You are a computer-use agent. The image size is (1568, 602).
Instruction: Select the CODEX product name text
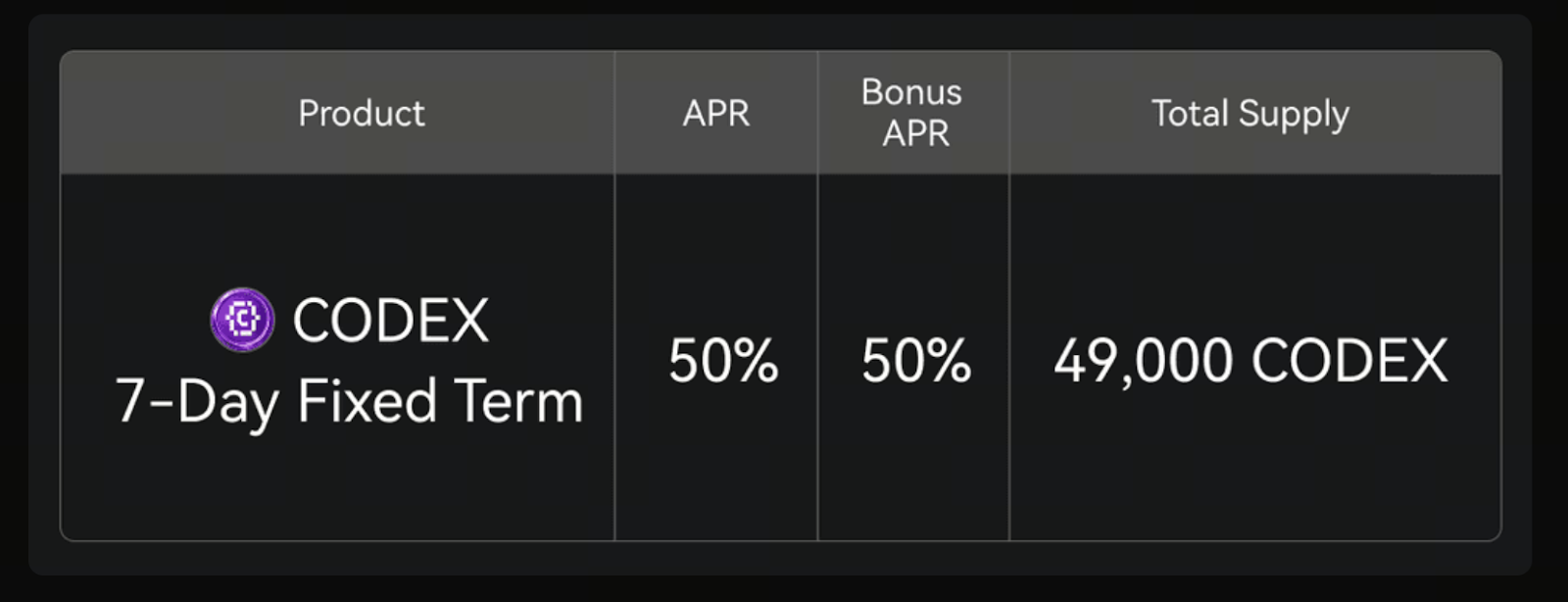pos(390,321)
